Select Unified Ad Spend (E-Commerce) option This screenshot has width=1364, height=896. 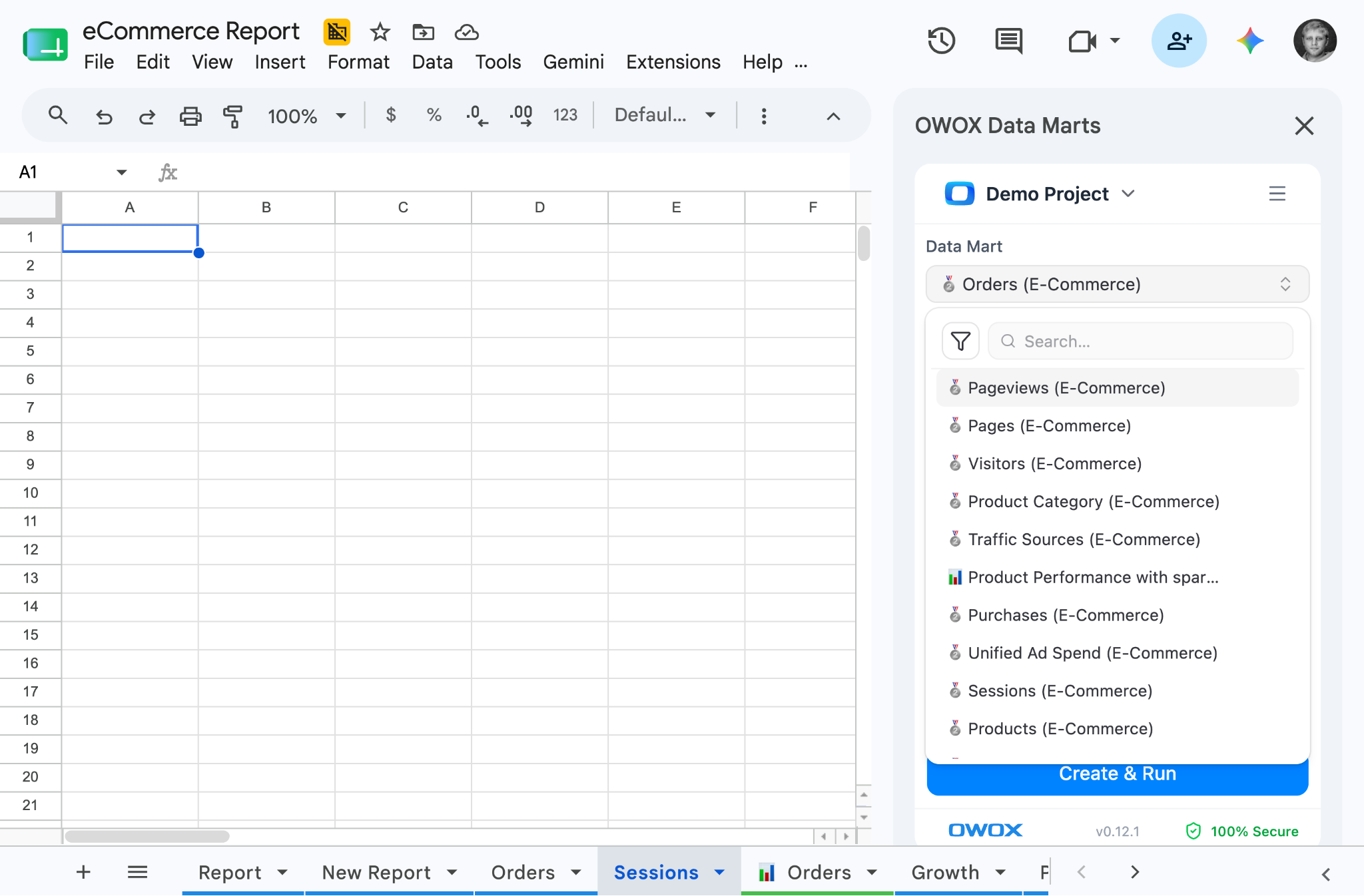coord(1117,653)
